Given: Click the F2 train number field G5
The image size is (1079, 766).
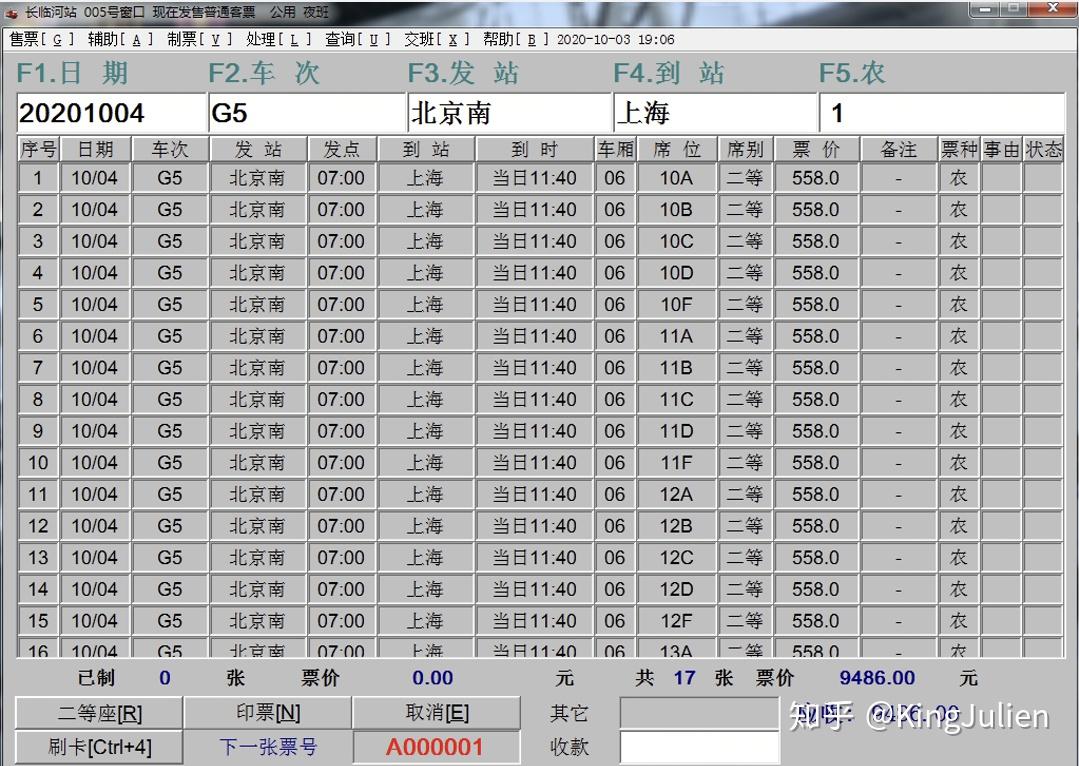Looking at the screenshot, I should (307, 113).
